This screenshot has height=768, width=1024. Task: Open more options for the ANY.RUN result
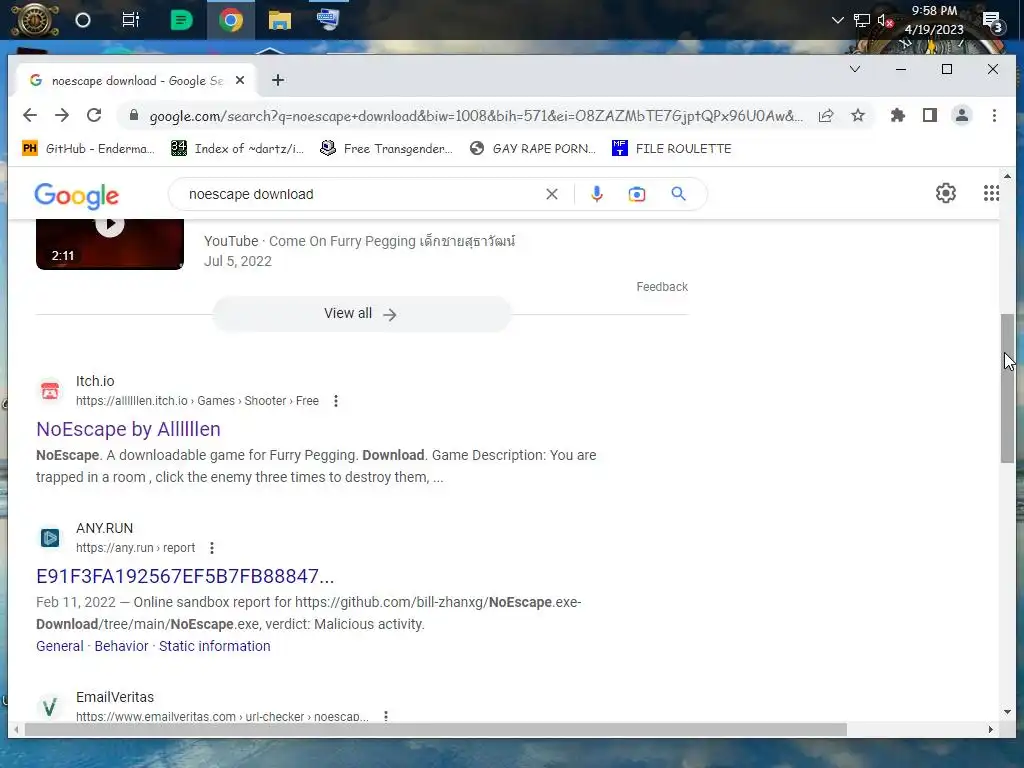(x=212, y=548)
